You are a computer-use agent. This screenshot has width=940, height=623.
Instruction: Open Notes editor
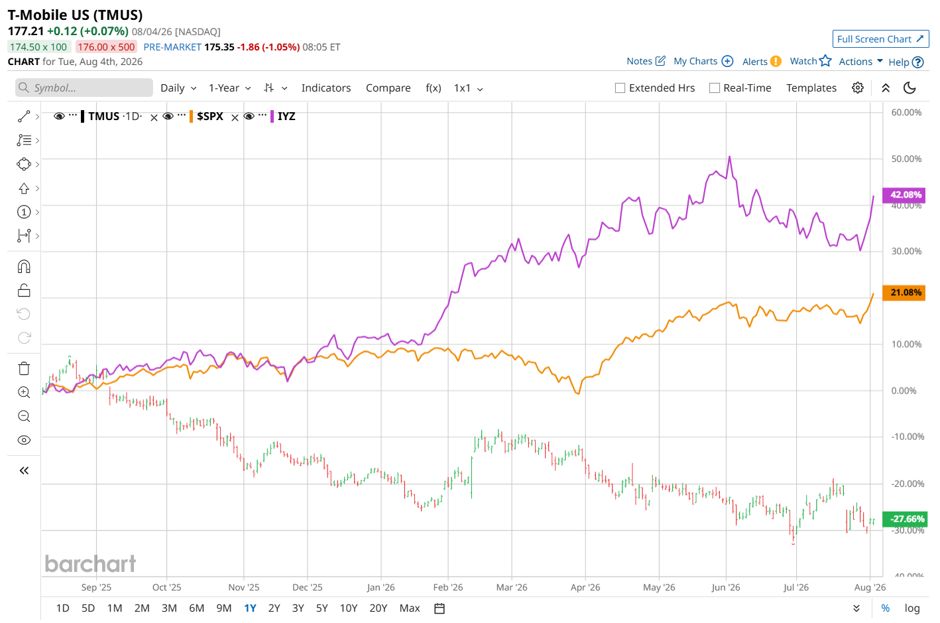(x=646, y=61)
